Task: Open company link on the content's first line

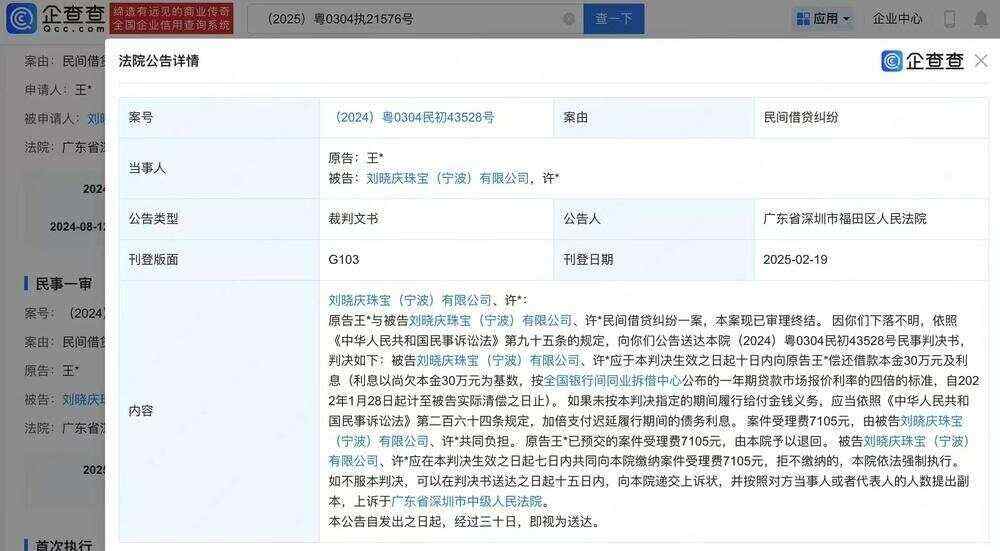Action: click(410, 300)
